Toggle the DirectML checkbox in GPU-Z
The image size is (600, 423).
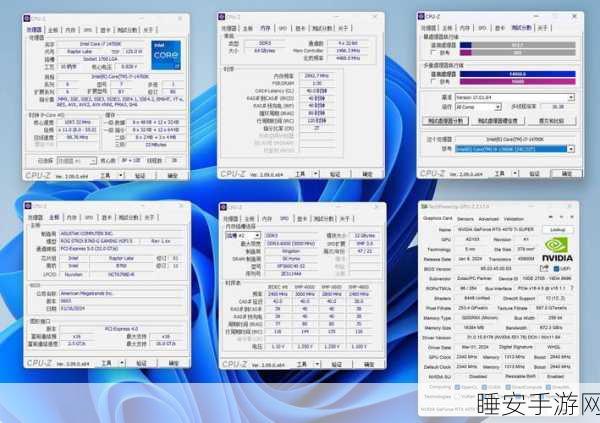click(x=548, y=387)
